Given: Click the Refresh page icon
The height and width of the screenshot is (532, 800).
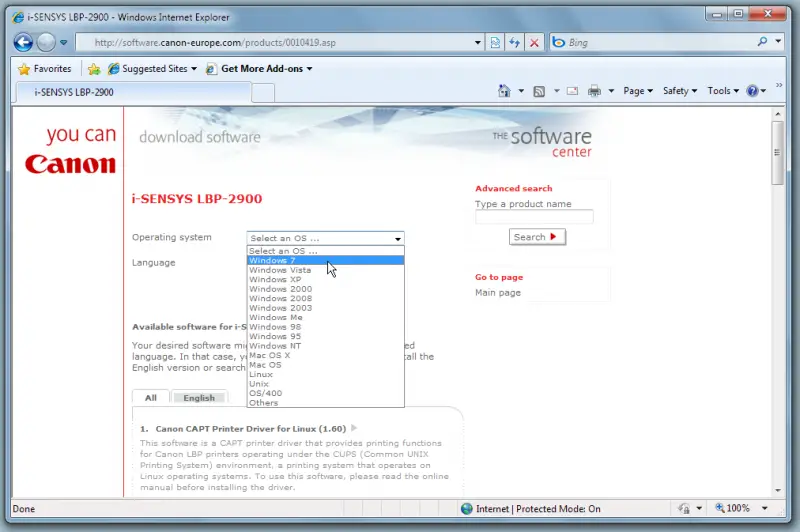Looking at the screenshot, I should [514, 43].
